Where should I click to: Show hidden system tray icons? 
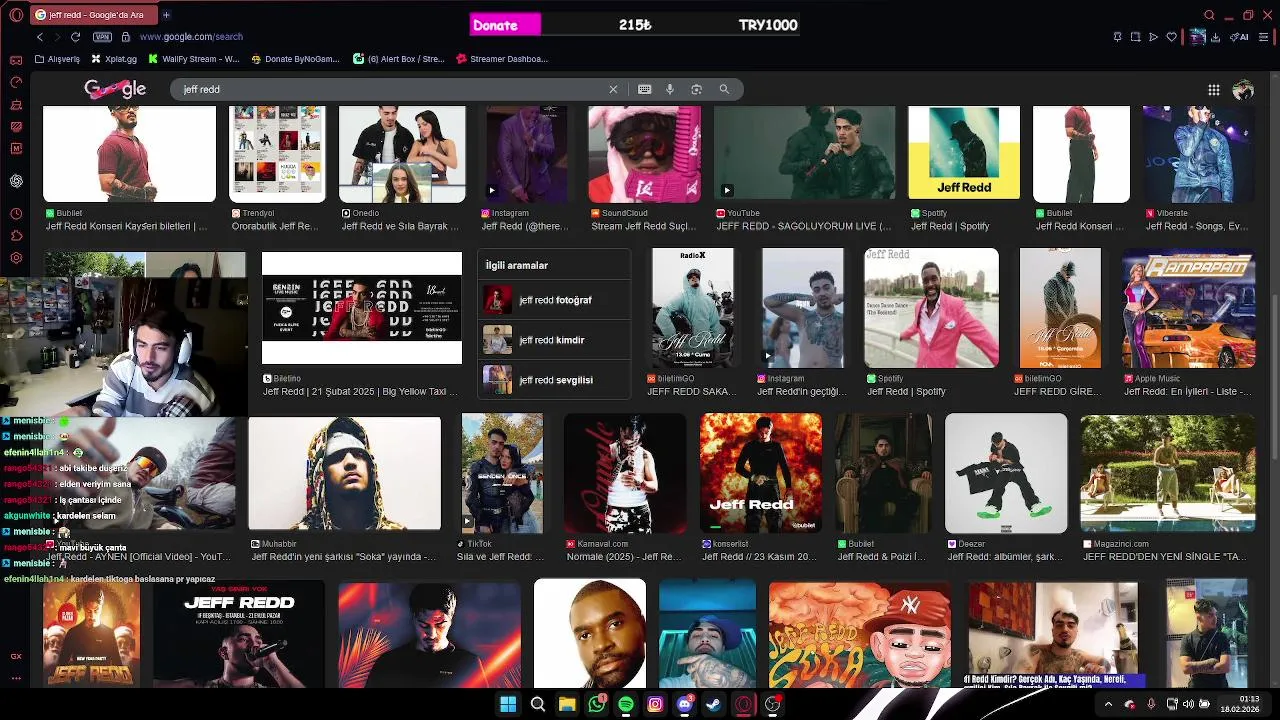pos(1108,704)
